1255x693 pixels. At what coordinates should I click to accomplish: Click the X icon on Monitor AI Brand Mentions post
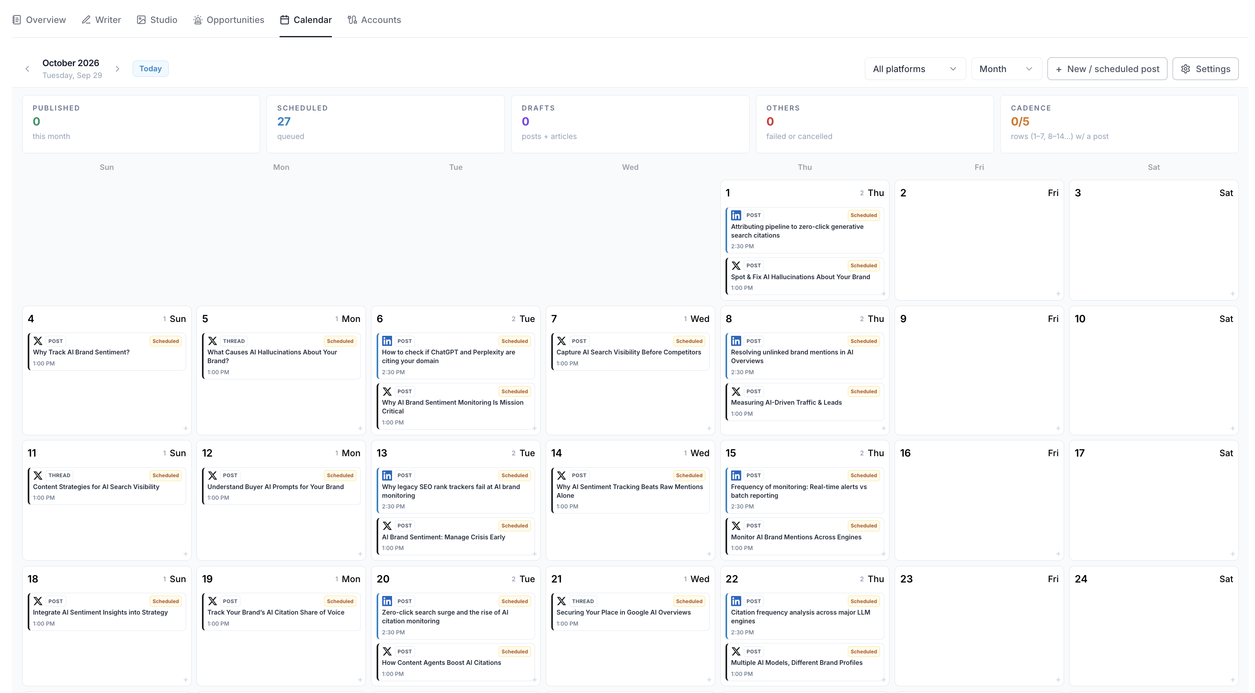click(736, 526)
